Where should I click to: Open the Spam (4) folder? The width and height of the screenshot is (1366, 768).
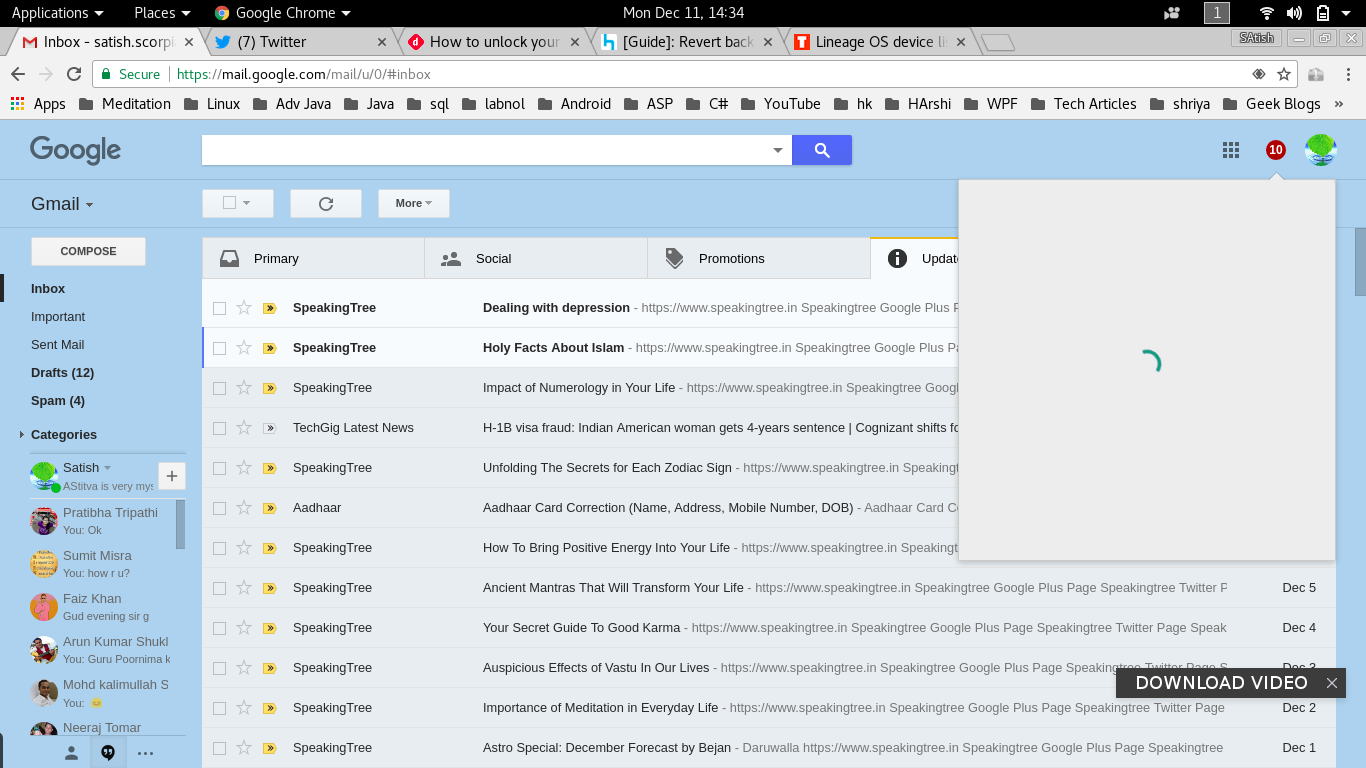point(58,401)
